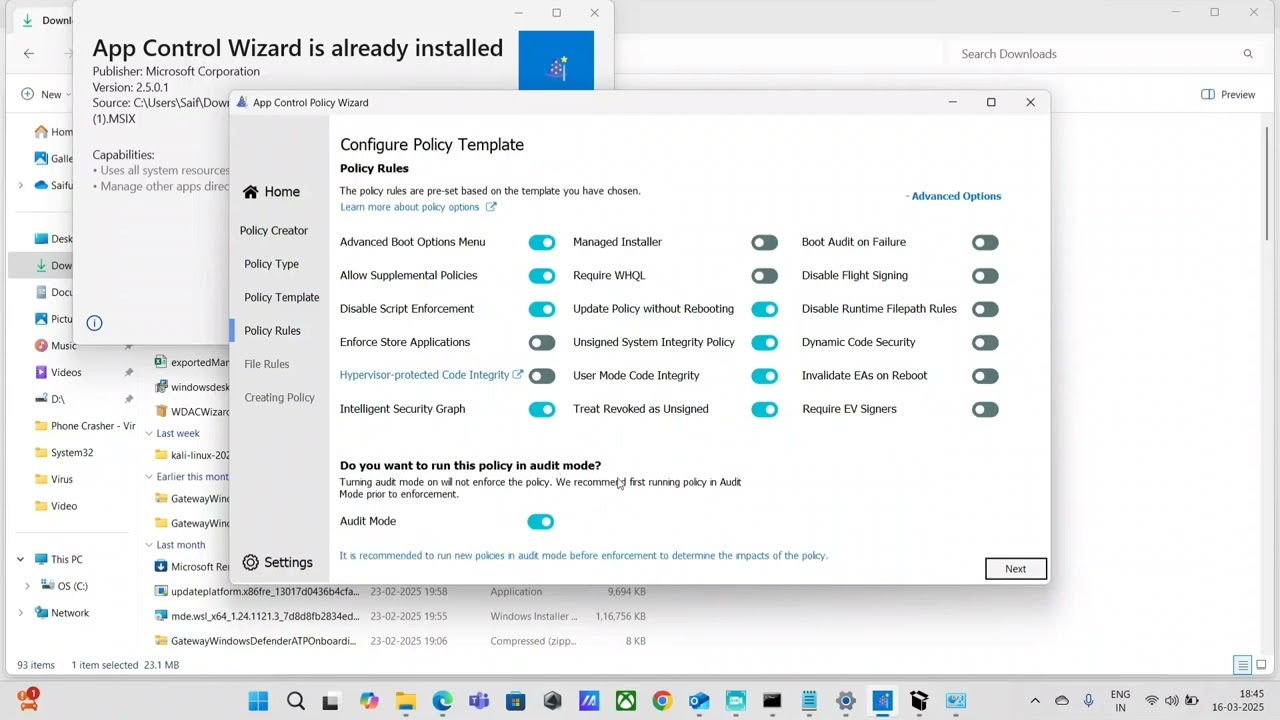Open Microsoft Teams from taskbar
Screen dimensions: 1280x720
[x=479, y=701]
